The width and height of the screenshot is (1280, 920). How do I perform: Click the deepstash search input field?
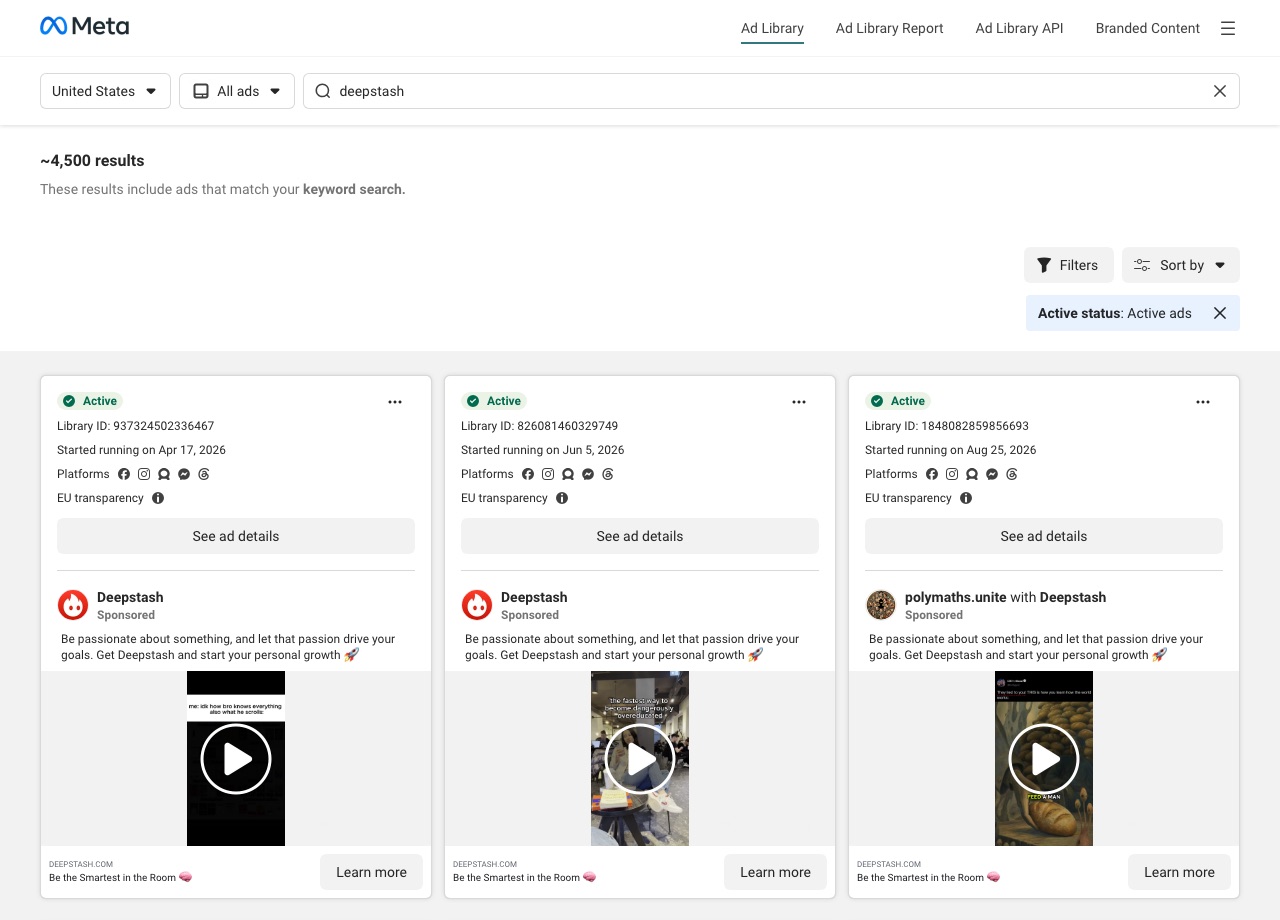pos(771,91)
